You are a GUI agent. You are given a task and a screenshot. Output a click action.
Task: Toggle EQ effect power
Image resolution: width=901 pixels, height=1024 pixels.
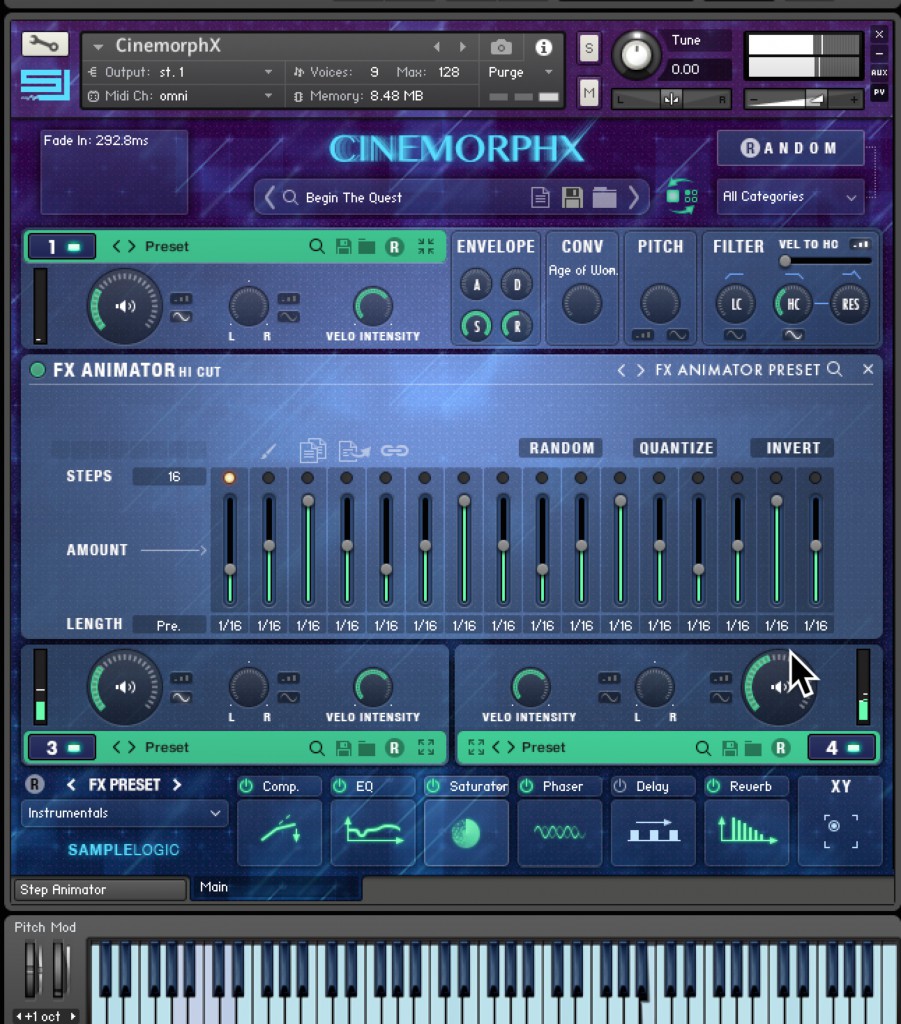click(340, 786)
